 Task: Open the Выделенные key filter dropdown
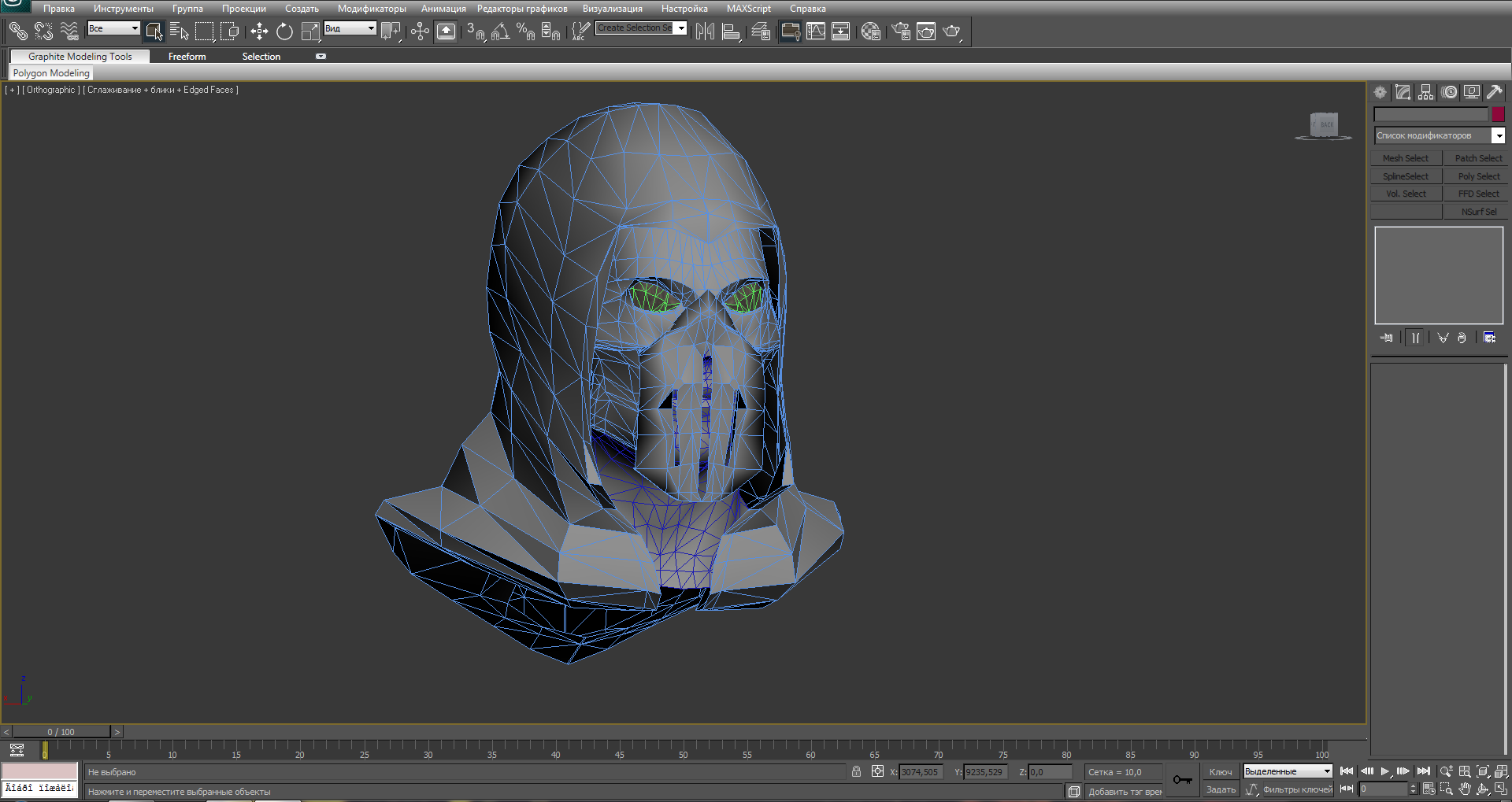coord(1288,771)
